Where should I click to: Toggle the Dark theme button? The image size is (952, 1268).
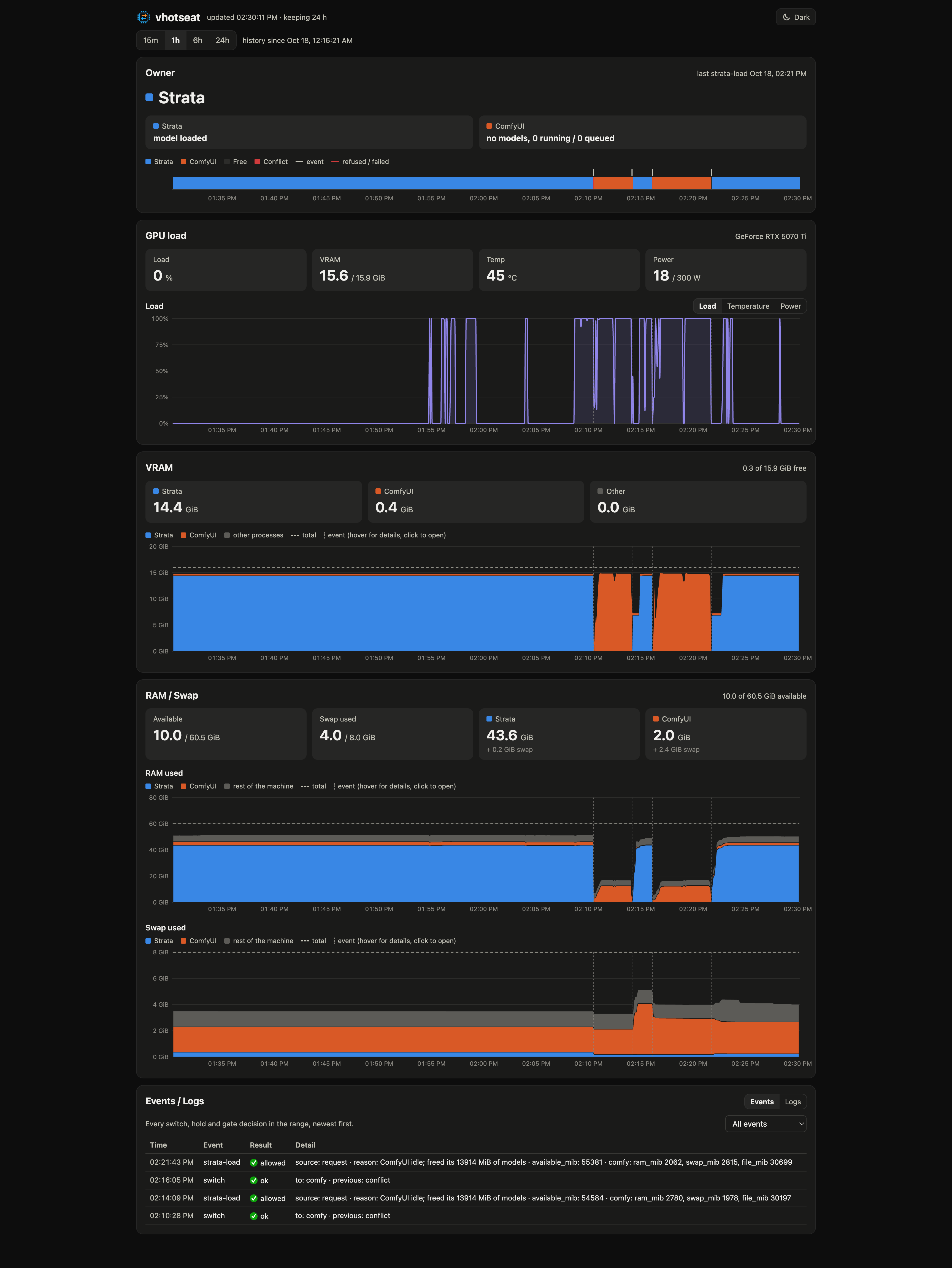pyautogui.click(x=796, y=17)
